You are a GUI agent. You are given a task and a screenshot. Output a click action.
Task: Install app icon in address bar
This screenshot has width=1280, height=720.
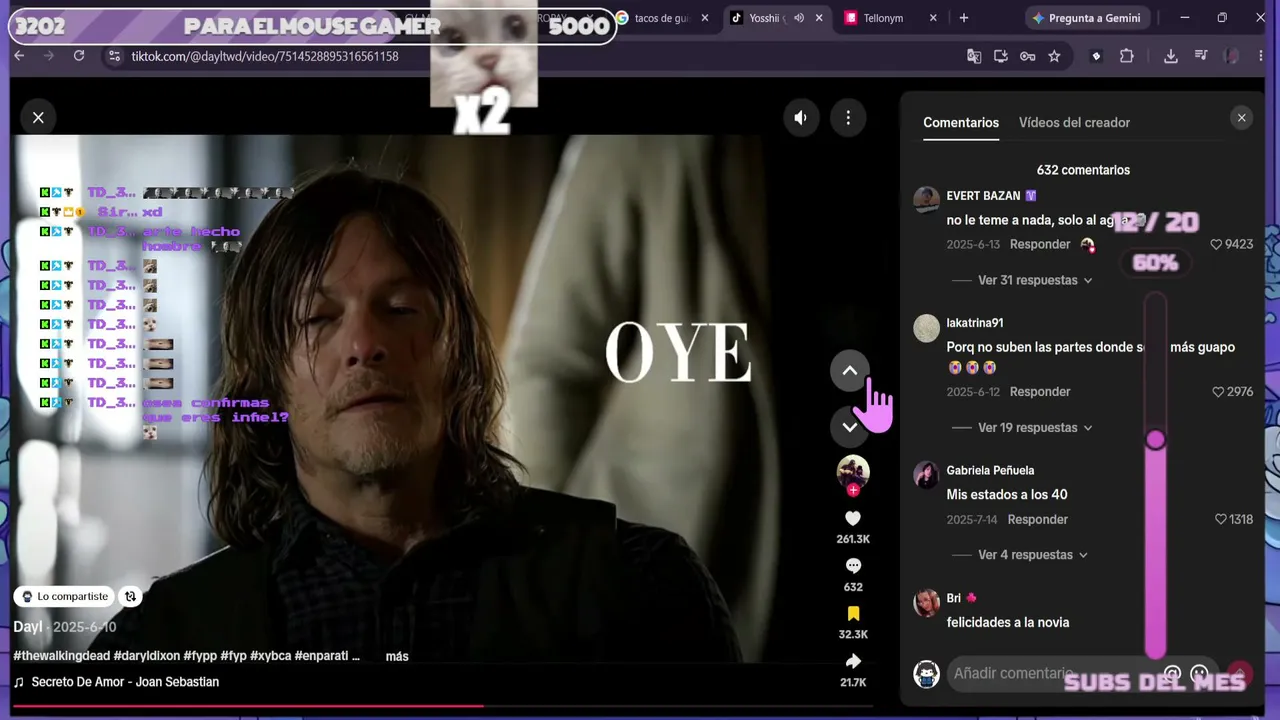(1001, 56)
